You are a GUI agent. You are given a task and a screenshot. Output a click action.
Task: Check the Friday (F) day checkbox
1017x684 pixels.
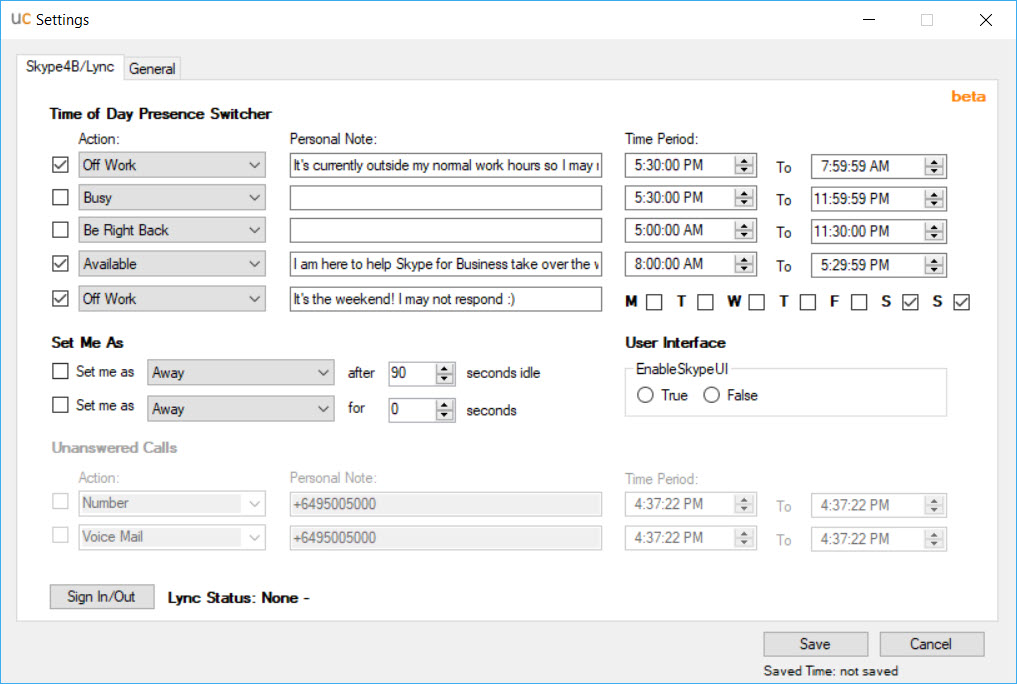coord(859,302)
